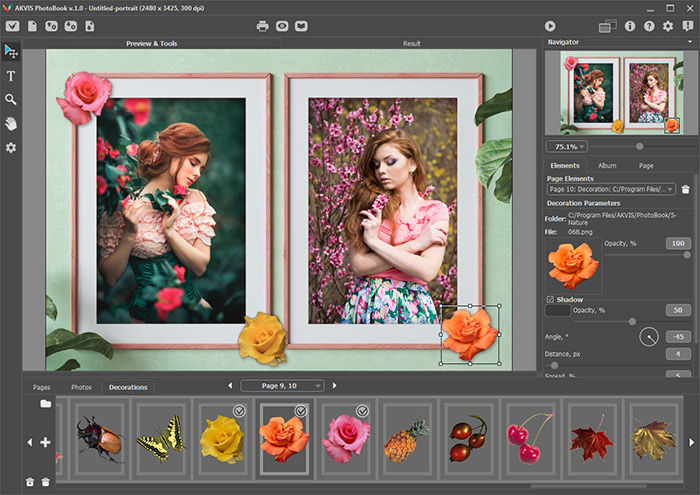Switch to the Photos tab

81,387
